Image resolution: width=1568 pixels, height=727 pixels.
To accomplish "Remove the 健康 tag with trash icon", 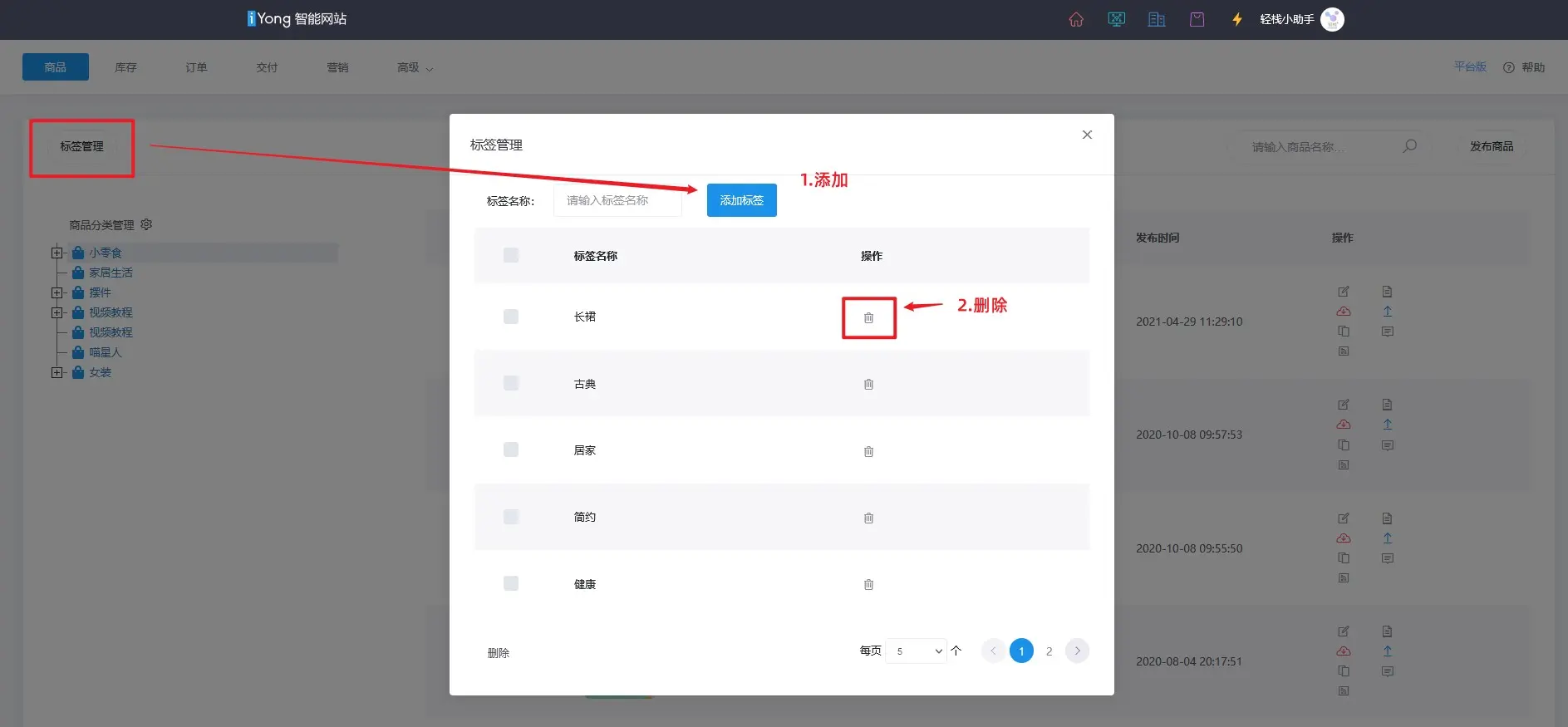I will point(868,585).
